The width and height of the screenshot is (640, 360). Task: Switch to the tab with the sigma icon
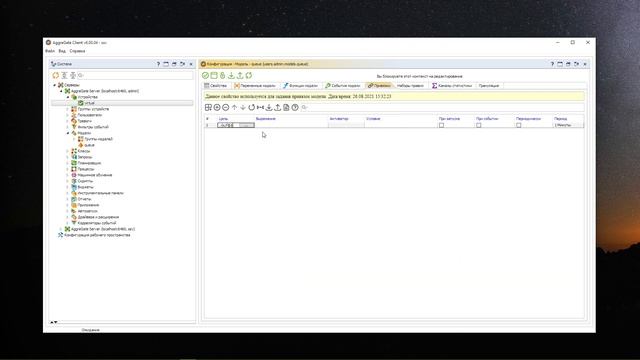(x=452, y=86)
